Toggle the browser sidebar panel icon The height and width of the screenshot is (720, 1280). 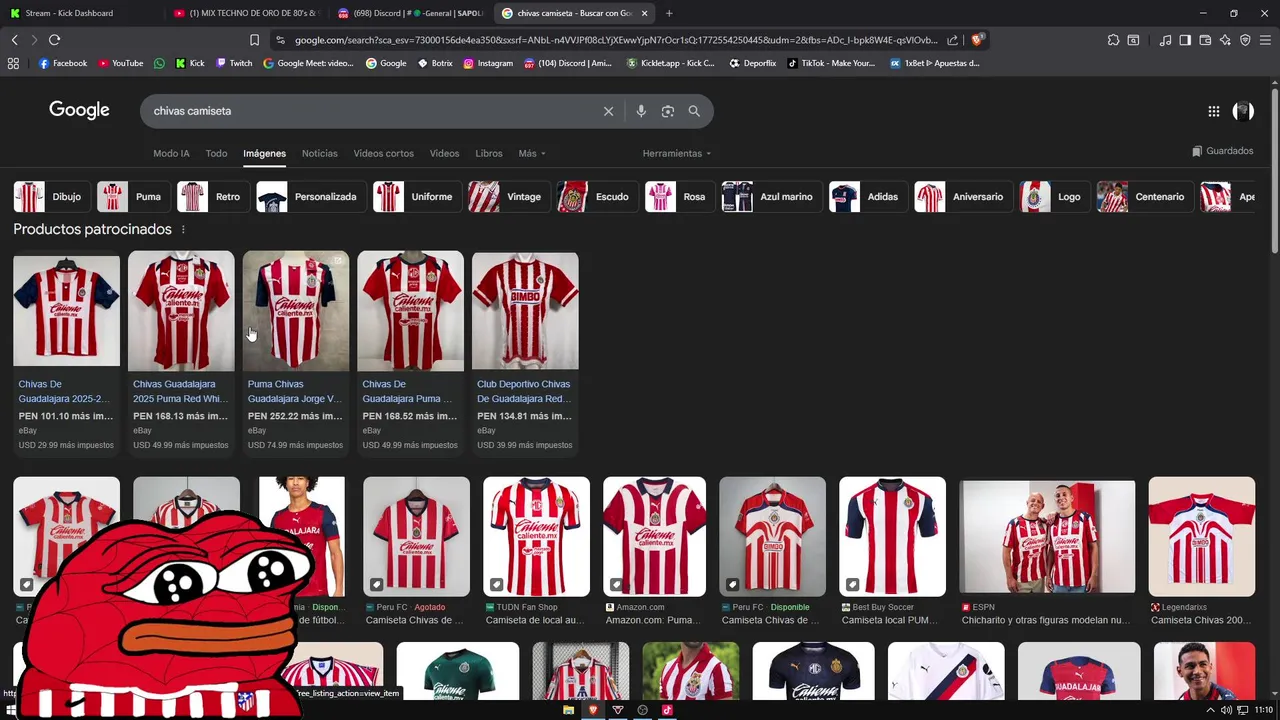coord(1185,40)
